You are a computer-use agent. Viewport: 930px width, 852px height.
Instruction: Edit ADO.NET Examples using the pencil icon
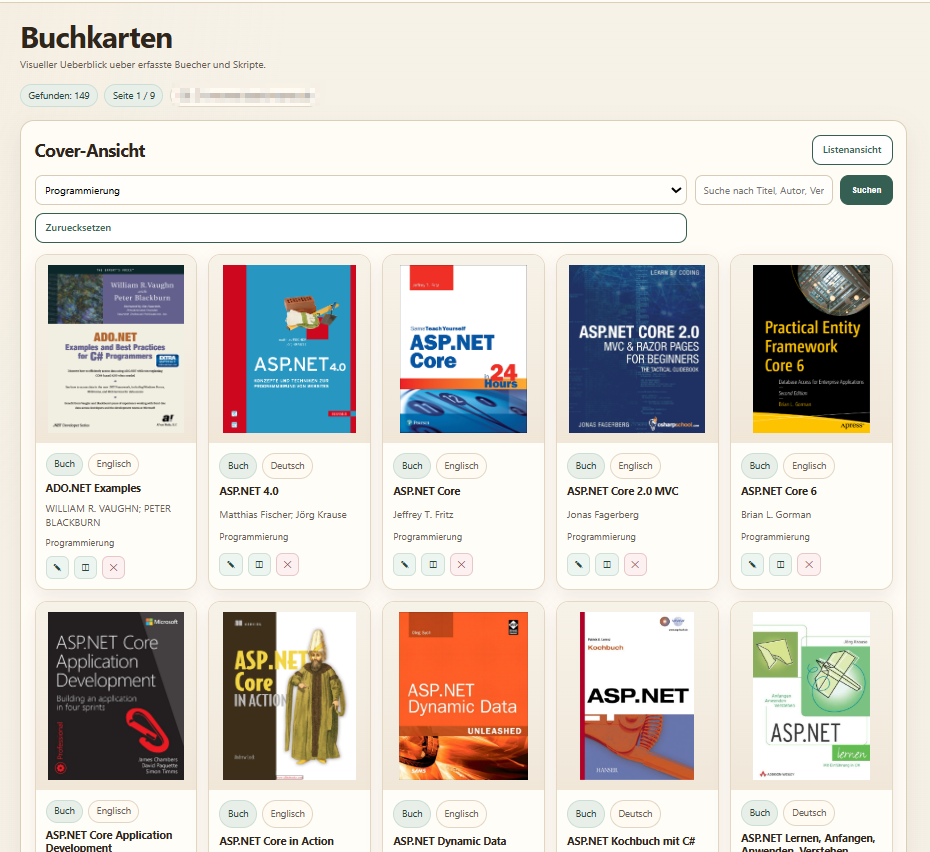pos(57,567)
